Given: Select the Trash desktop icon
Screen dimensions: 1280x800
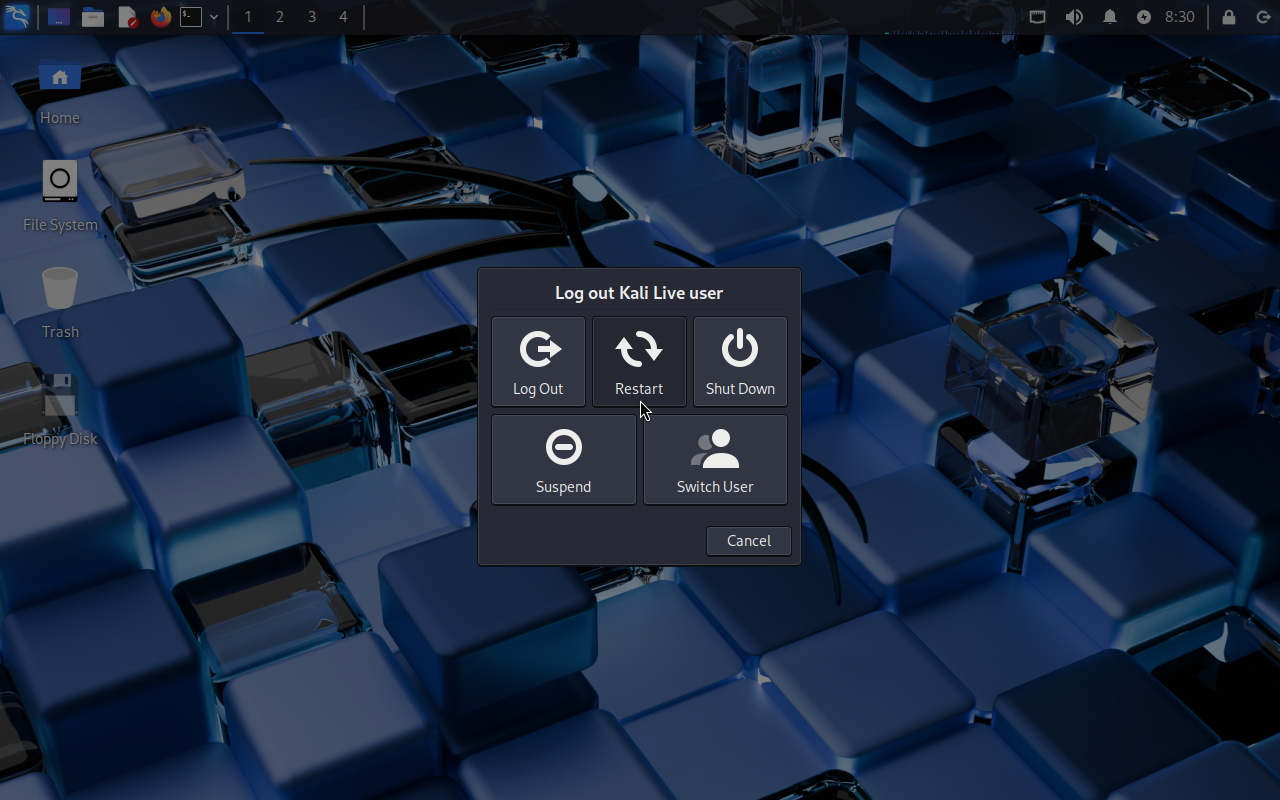Looking at the screenshot, I should [60, 302].
